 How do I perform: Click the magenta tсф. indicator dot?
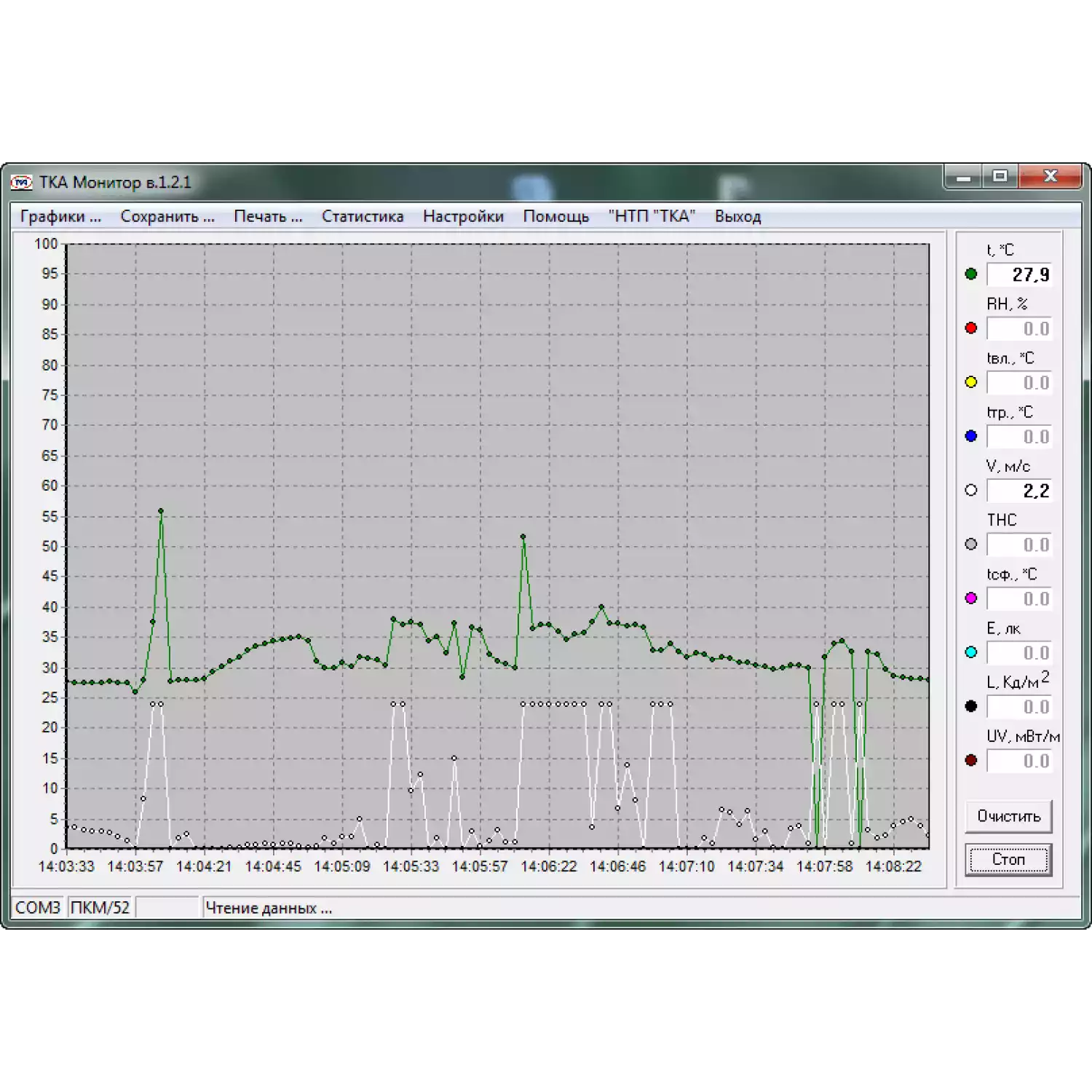(x=970, y=598)
